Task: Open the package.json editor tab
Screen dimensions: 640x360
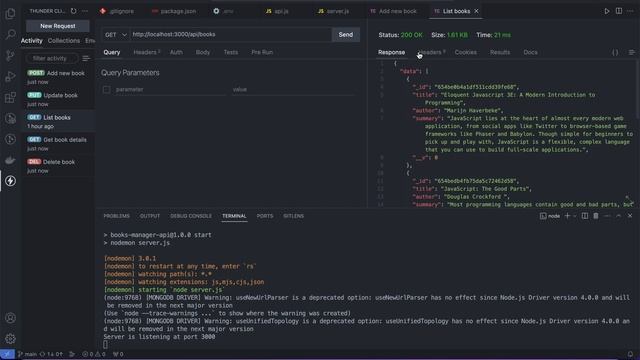Action: [x=174, y=11]
